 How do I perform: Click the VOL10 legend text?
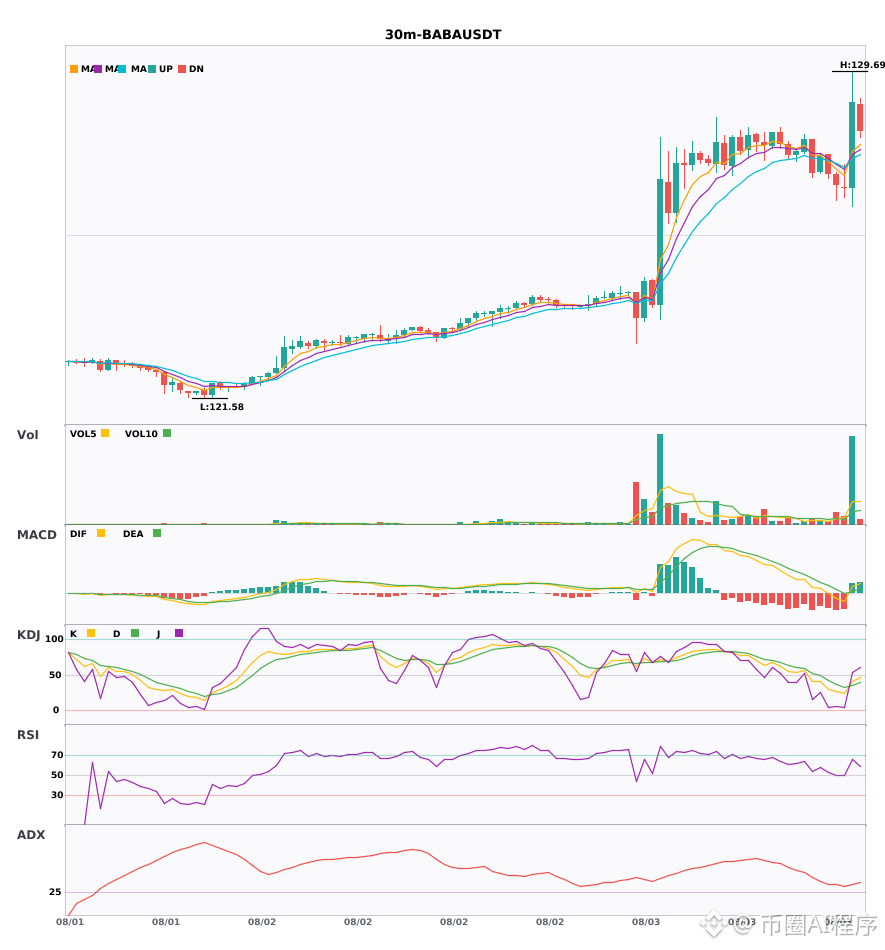(141, 434)
